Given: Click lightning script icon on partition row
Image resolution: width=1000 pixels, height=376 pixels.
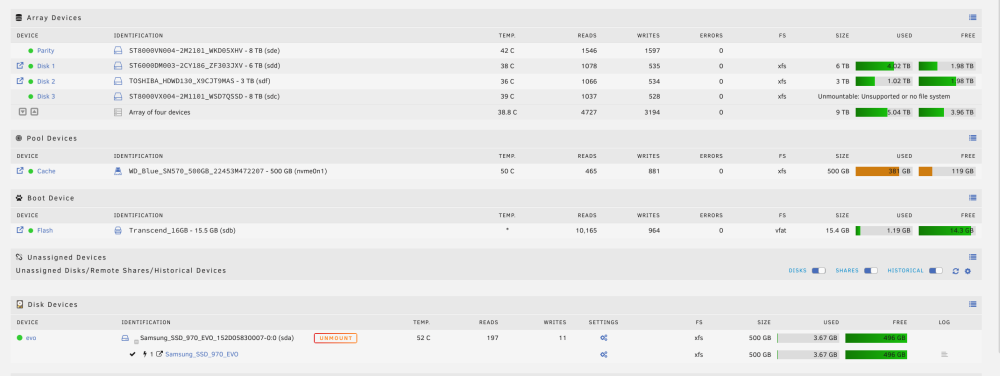Looking at the screenshot, I should coord(145,354).
